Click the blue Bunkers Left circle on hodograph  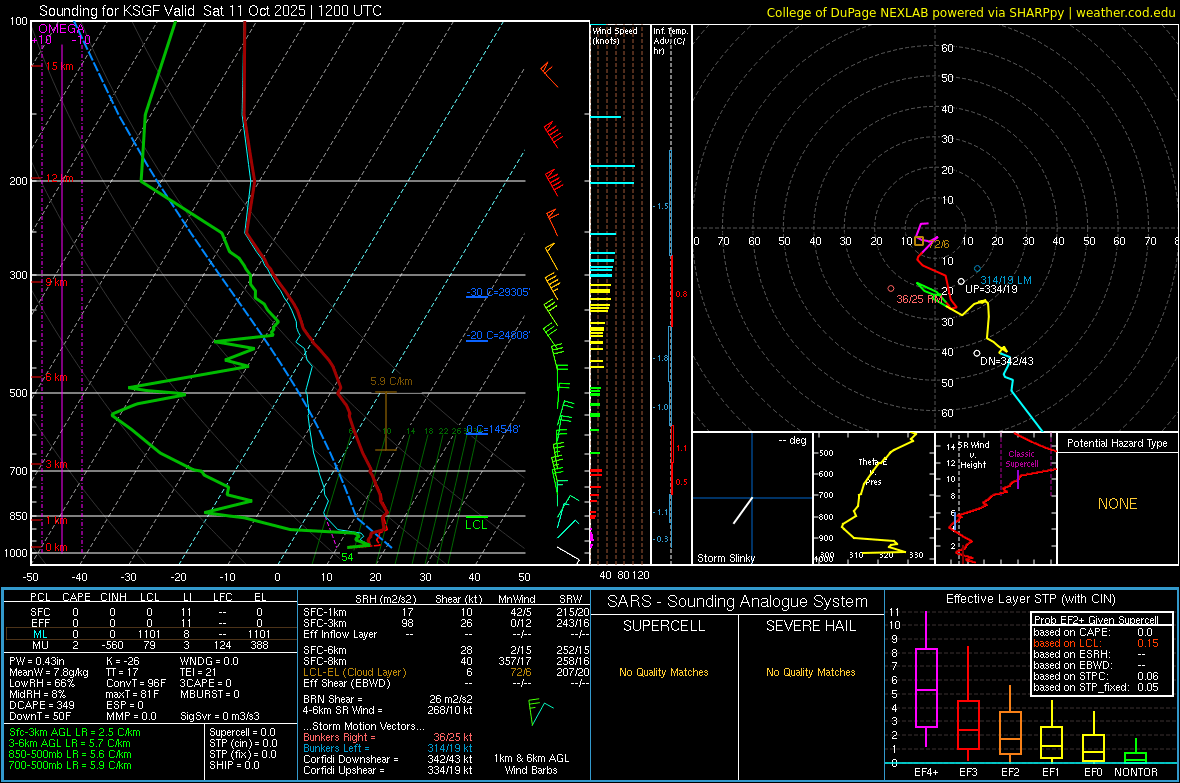pos(978,269)
